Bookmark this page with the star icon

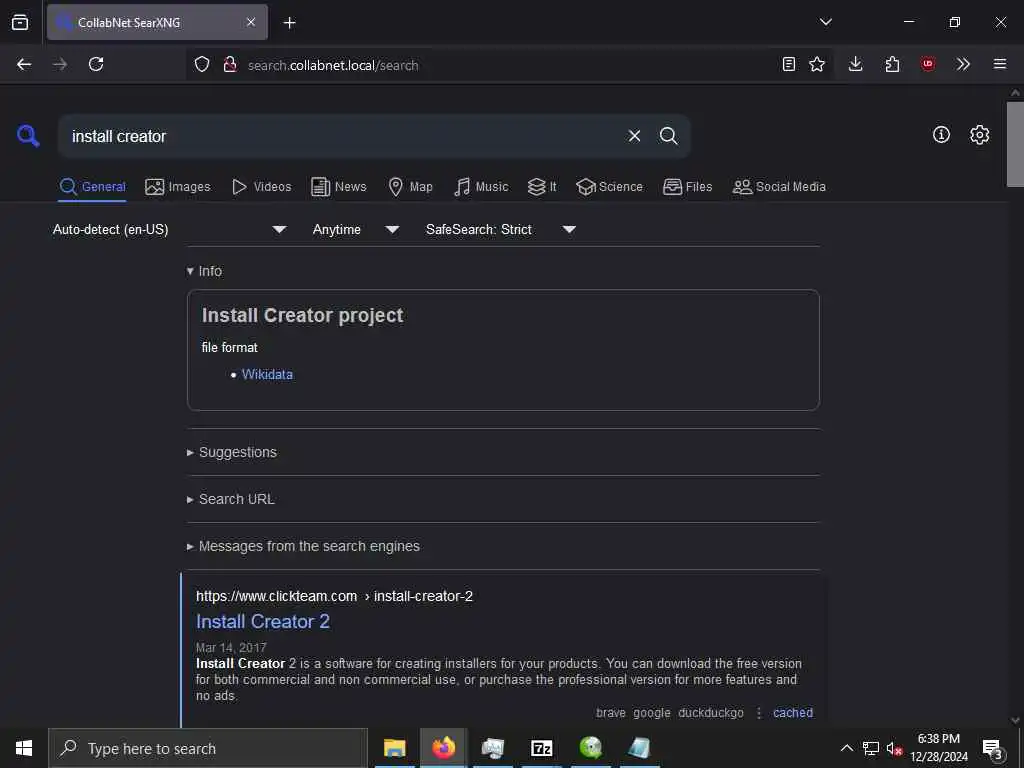817,64
